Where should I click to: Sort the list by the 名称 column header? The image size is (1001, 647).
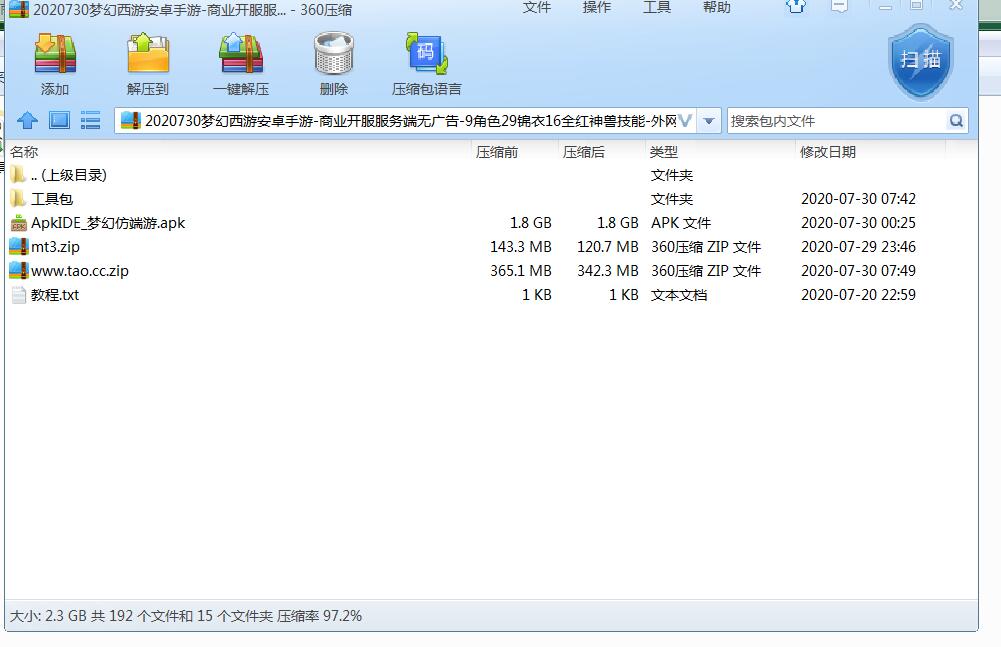pyautogui.click(x=24, y=152)
